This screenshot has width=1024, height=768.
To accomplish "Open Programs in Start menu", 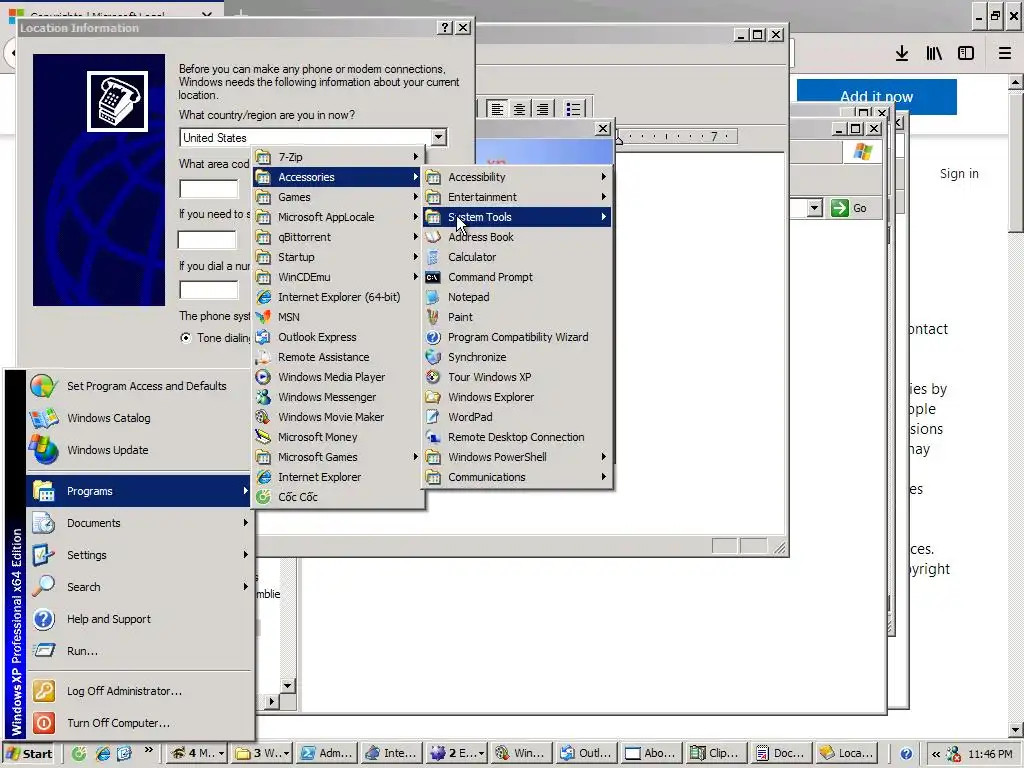I will (139, 491).
